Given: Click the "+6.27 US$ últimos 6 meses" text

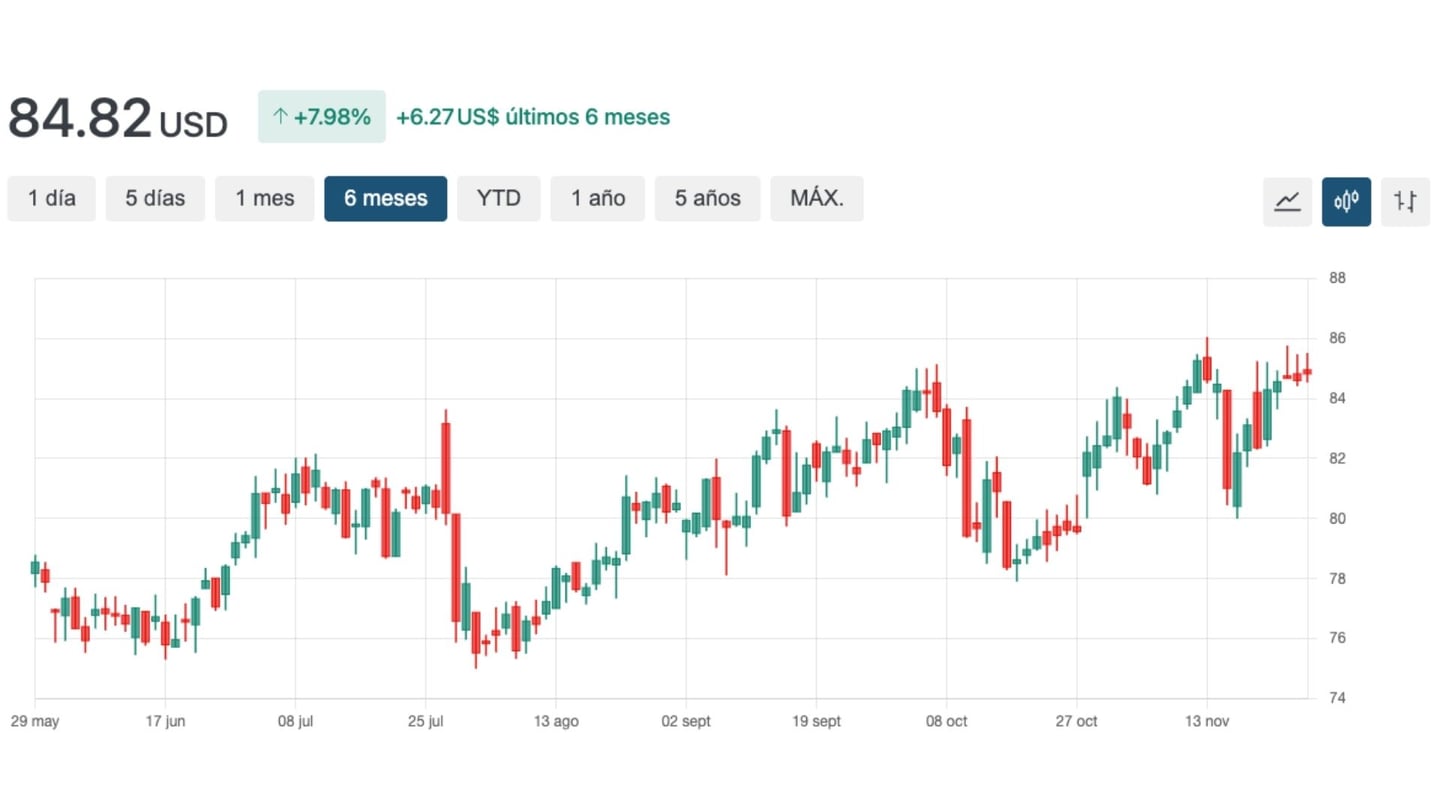Looking at the screenshot, I should (x=533, y=117).
